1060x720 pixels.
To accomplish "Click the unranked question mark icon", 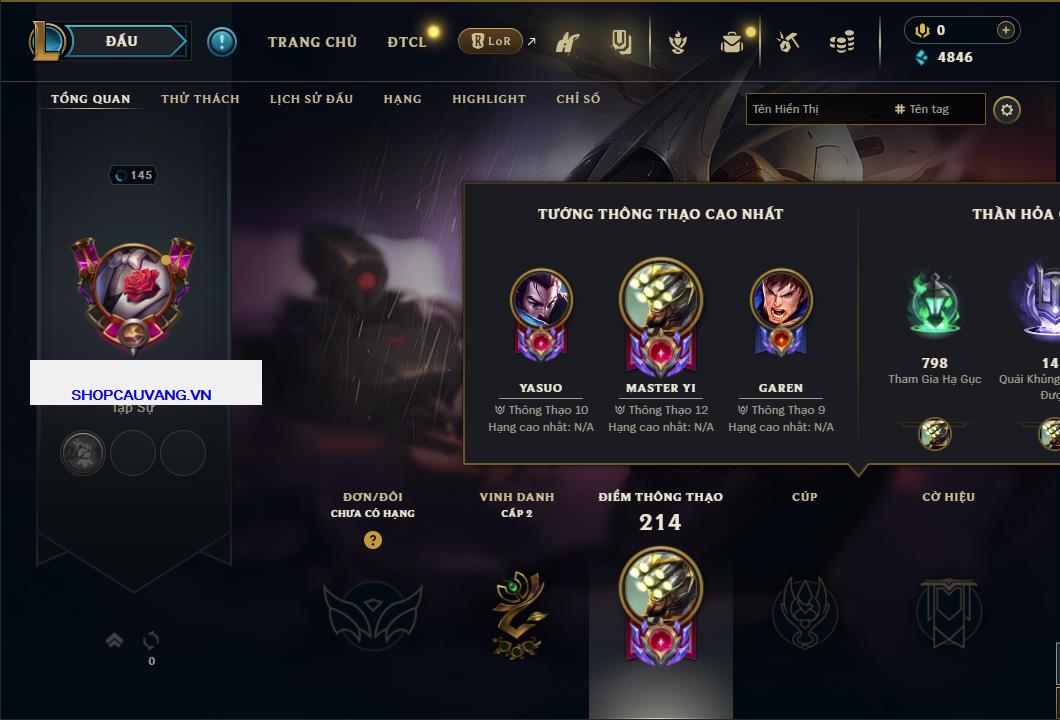I will tap(372, 539).
